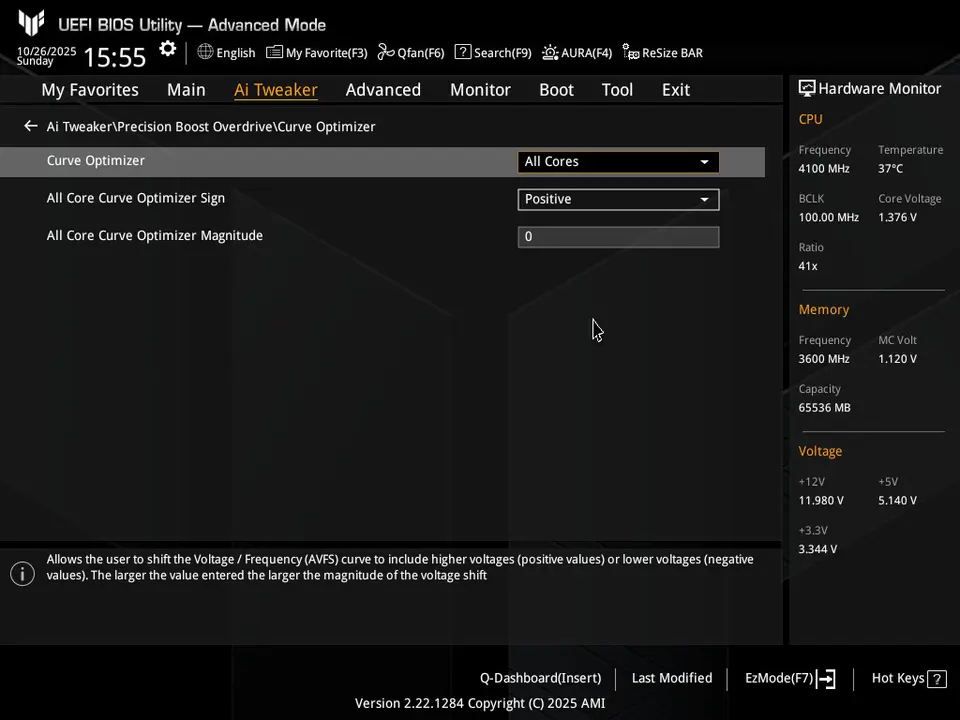
Task: Click the All Core Curve Optimizer Magnitude field
Action: [x=618, y=237]
